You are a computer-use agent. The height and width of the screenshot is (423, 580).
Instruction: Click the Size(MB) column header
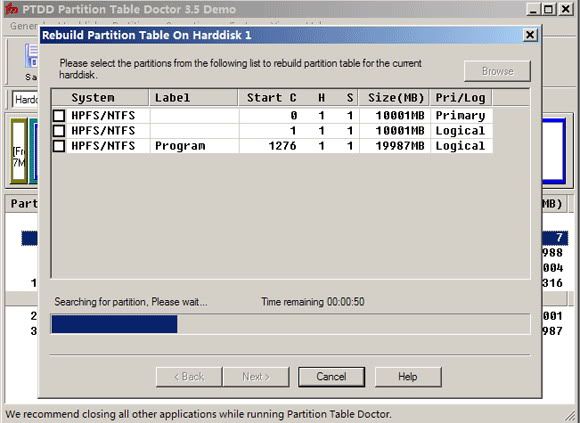pyautogui.click(x=394, y=98)
